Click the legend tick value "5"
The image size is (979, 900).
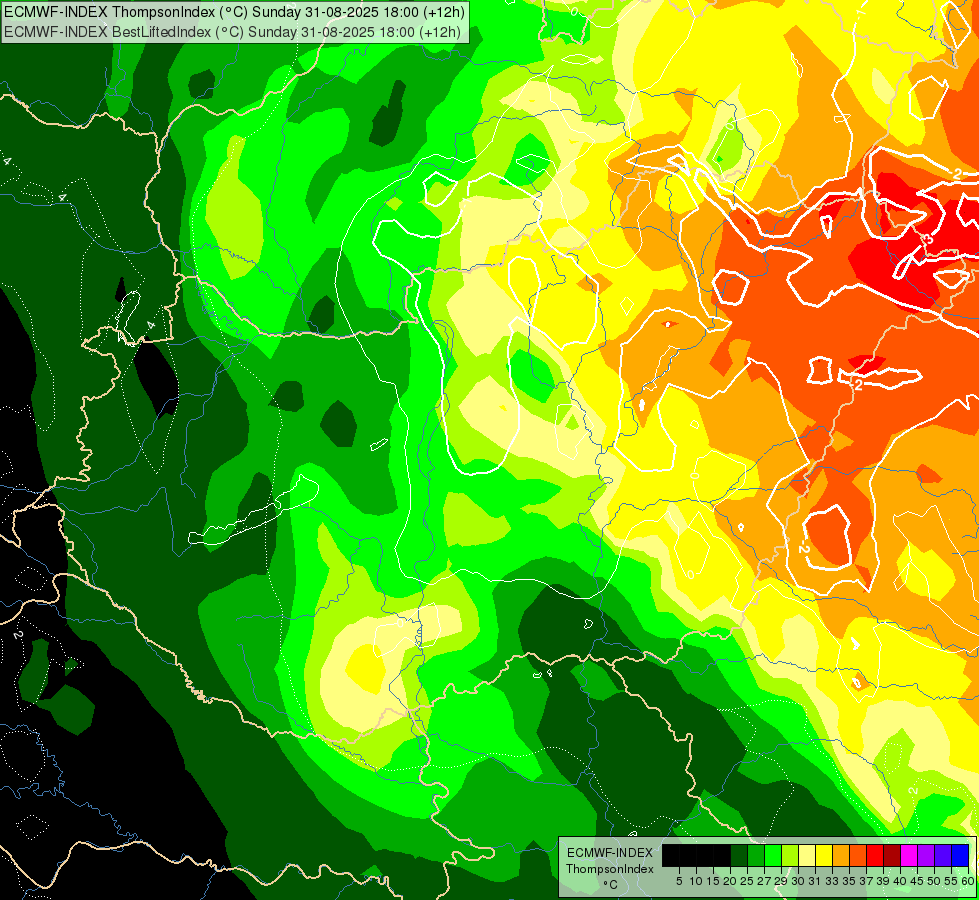click(679, 881)
